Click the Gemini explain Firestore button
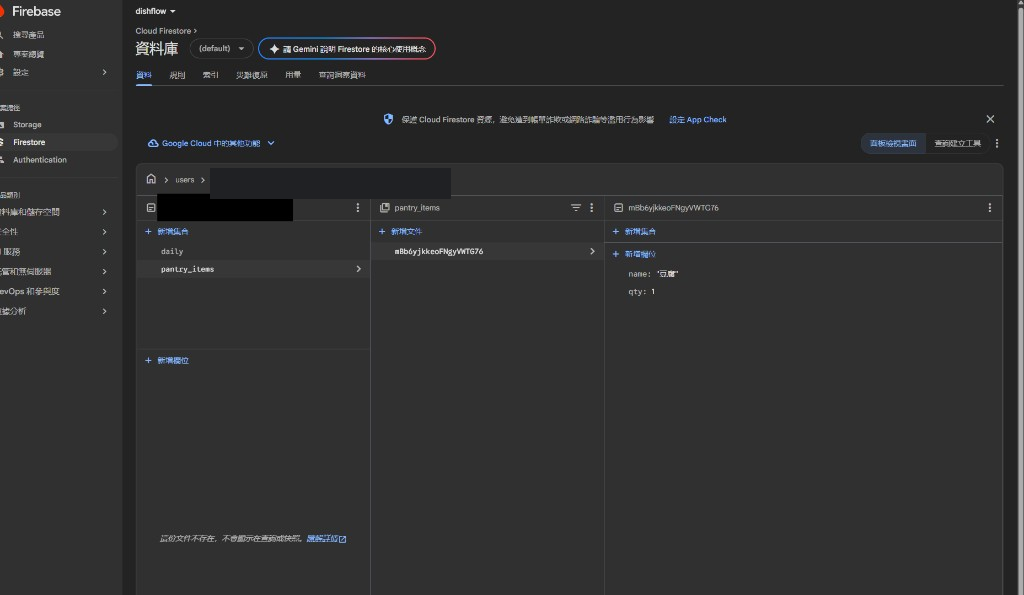The image size is (1024, 595). click(x=347, y=49)
